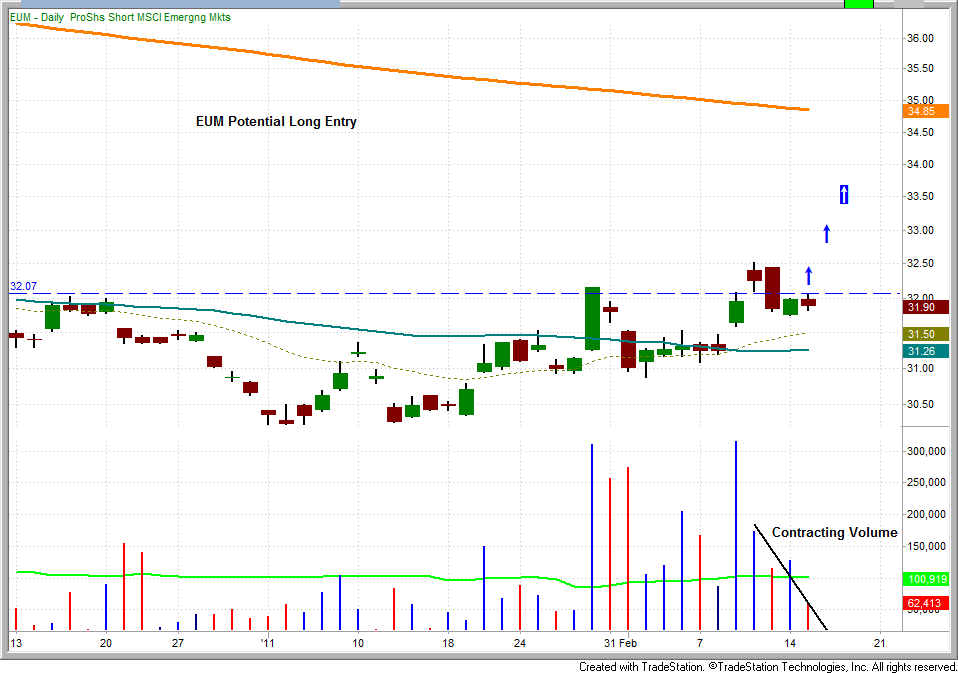Click the red 62,413 volume tag
This screenshot has width=958, height=673.
(x=925, y=603)
